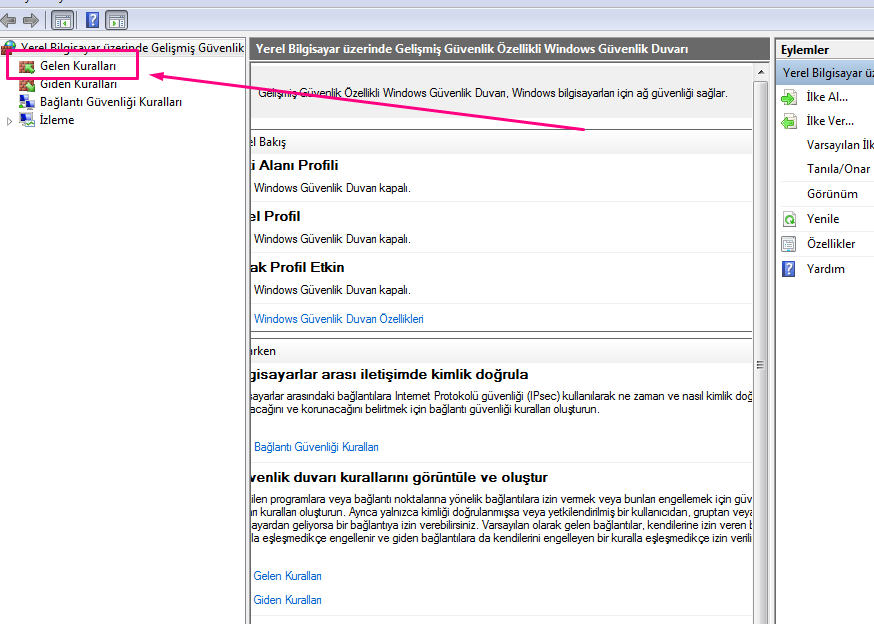874x624 pixels.
Task: Click the Yenile refresh icon
Action: pos(789,219)
